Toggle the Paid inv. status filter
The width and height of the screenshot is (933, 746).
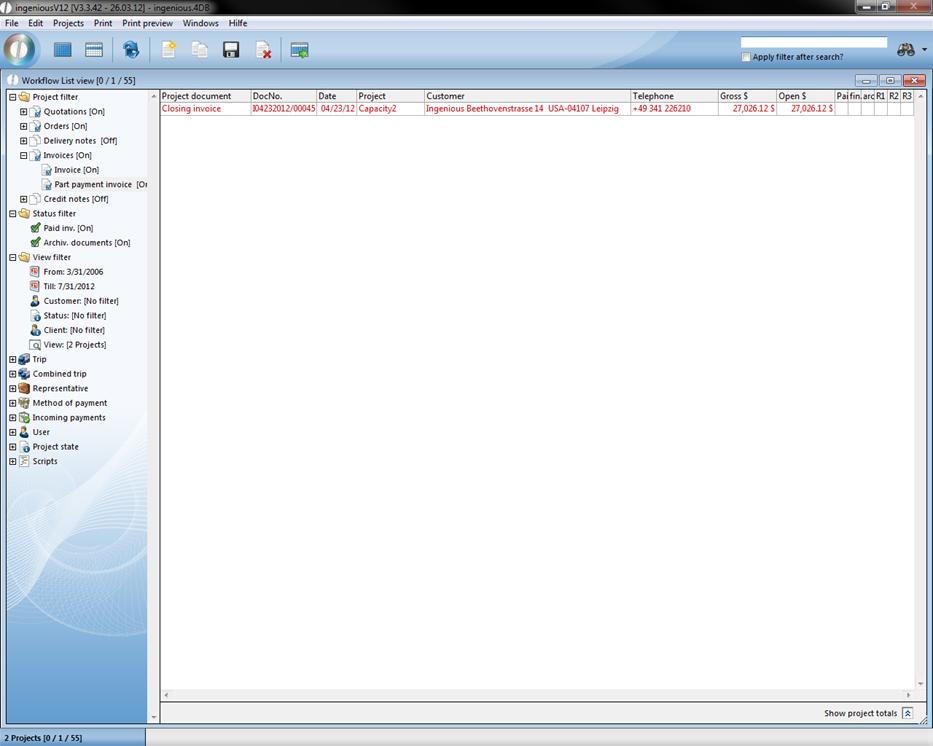(x=36, y=228)
